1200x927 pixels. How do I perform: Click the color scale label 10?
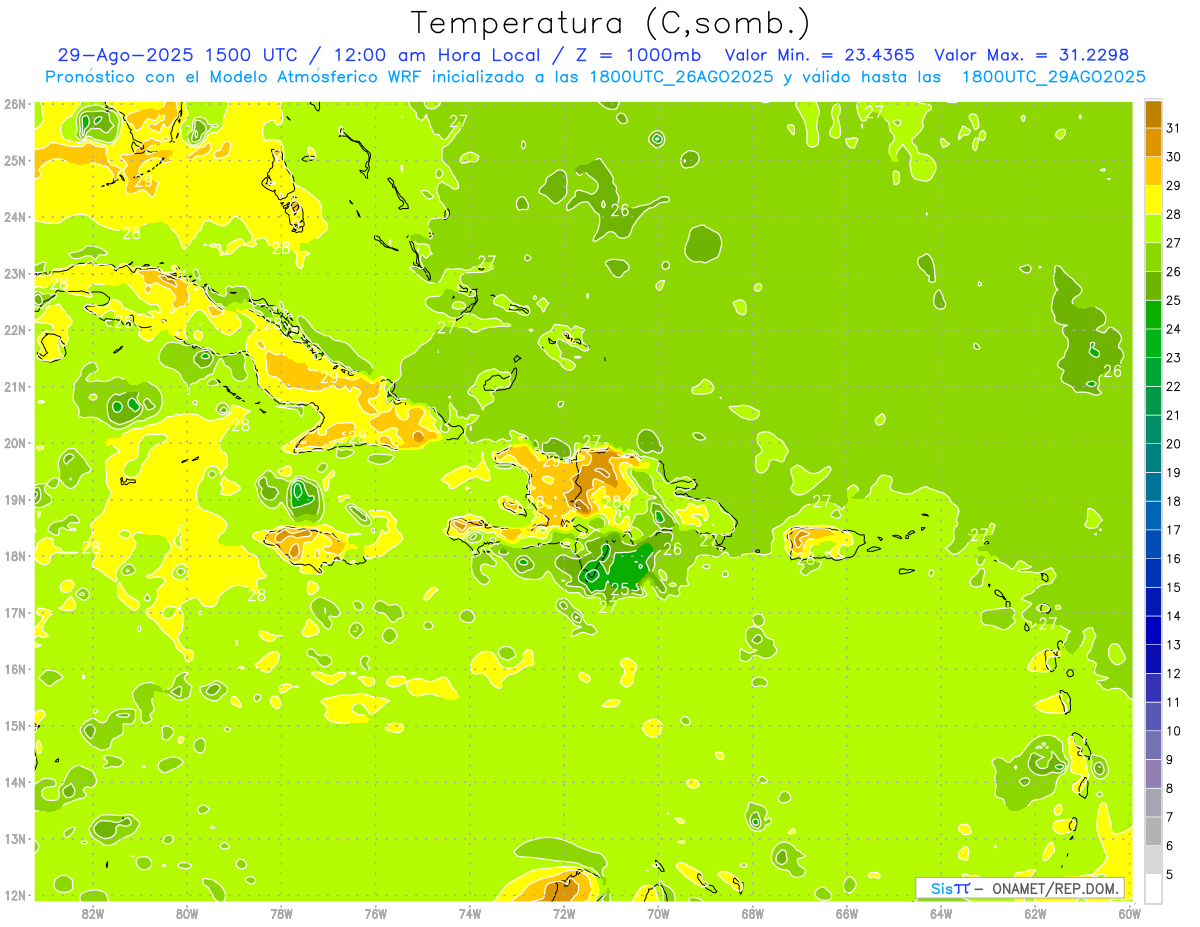pos(1173,731)
